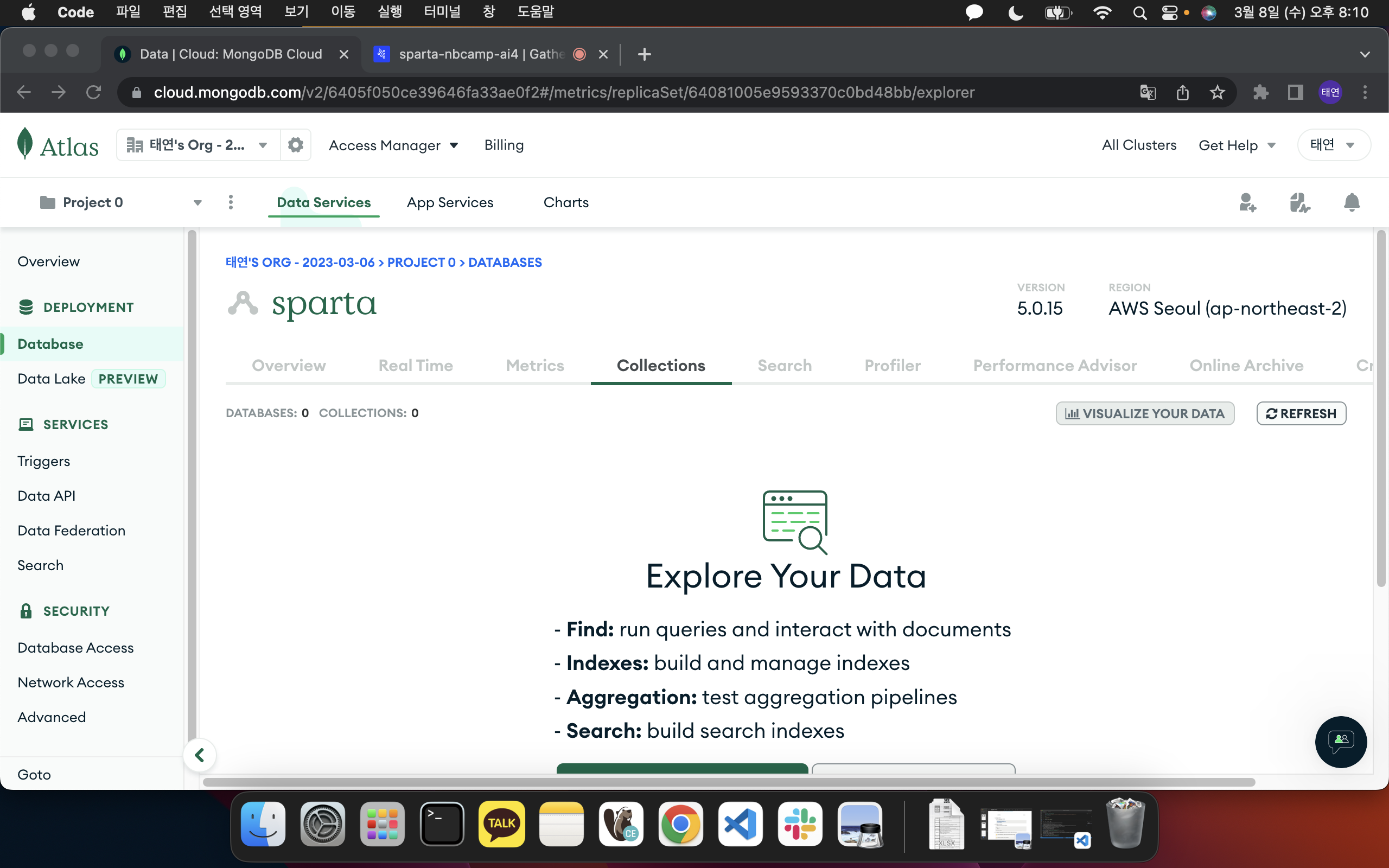Viewport: 1389px width, 868px height.
Task: Open Chrome profile avatar 태연
Action: point(1330,92)
